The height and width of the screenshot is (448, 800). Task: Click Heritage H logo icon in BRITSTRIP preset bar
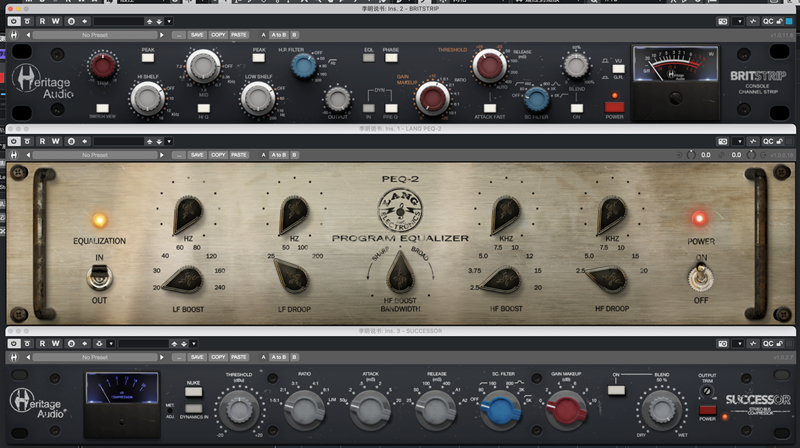[14, 35]
